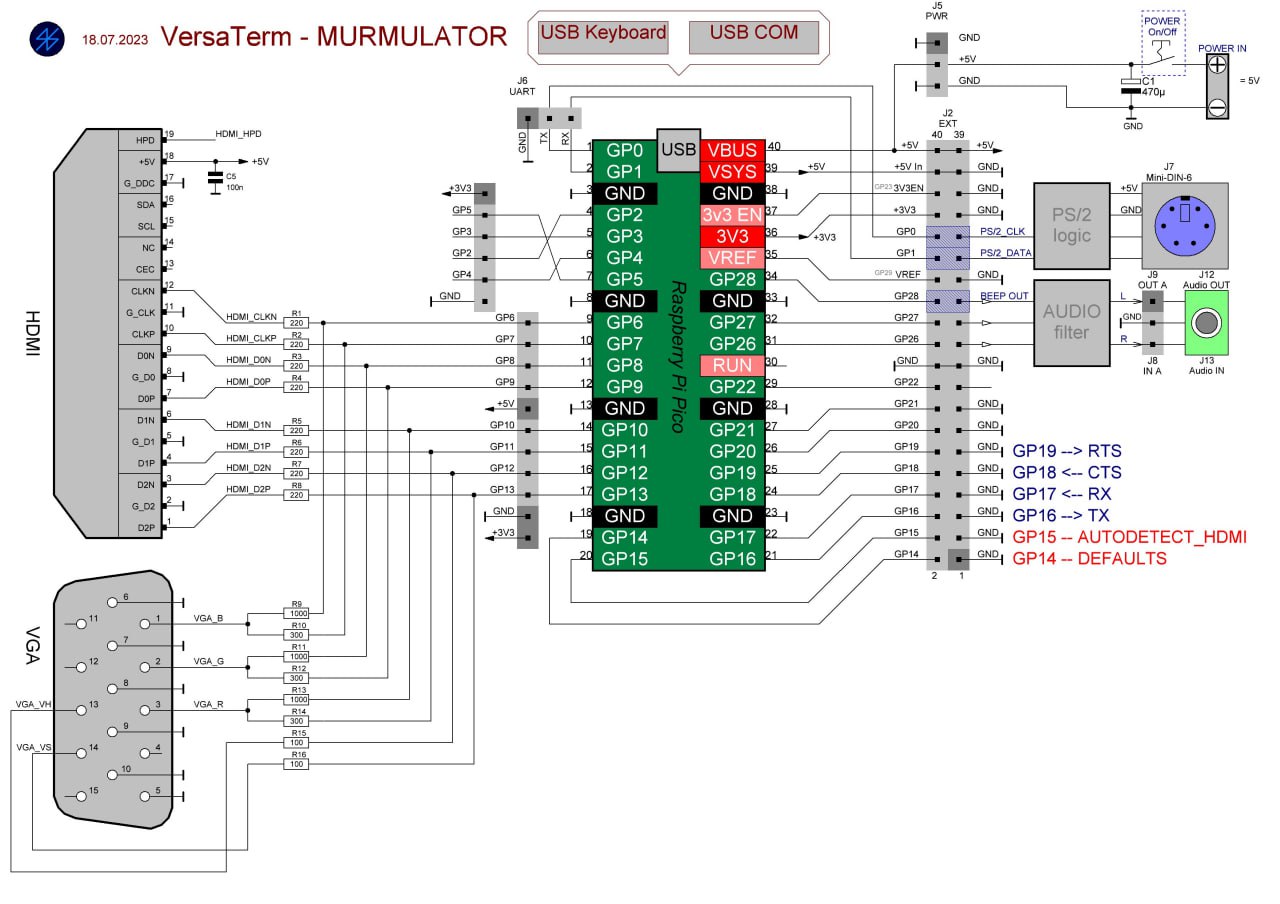
Task: Click the green Audio OUT jack symbol
Action: [x=1208, y=323]
